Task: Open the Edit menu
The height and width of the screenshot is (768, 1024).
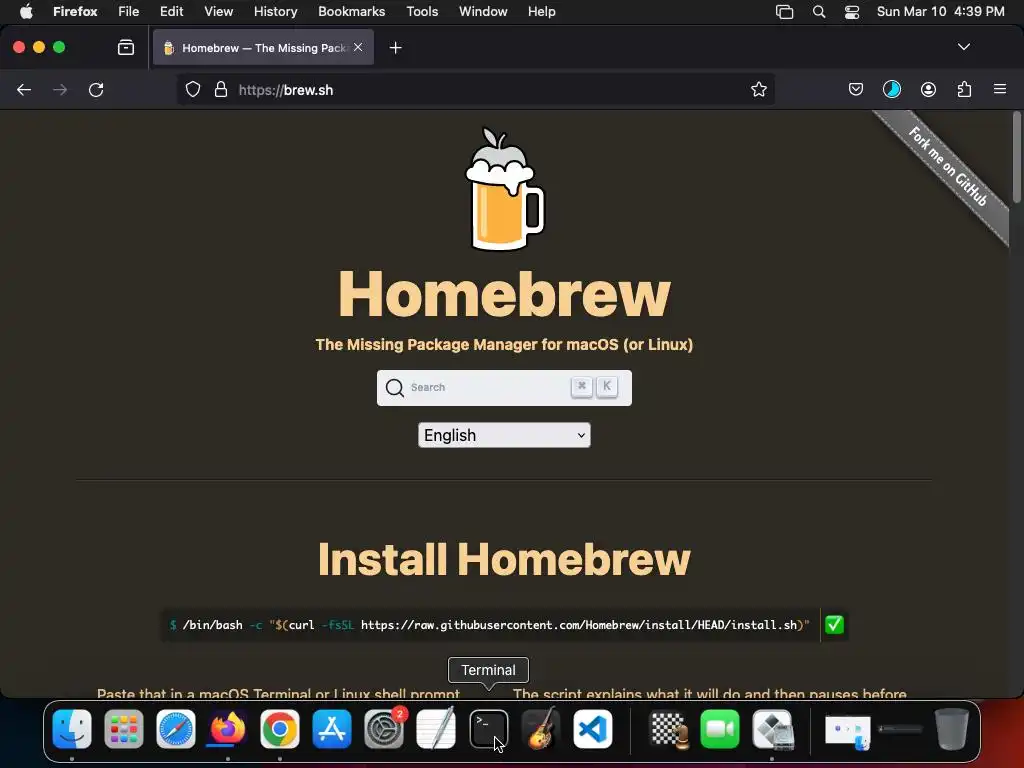Action: (x=172, y=12)
